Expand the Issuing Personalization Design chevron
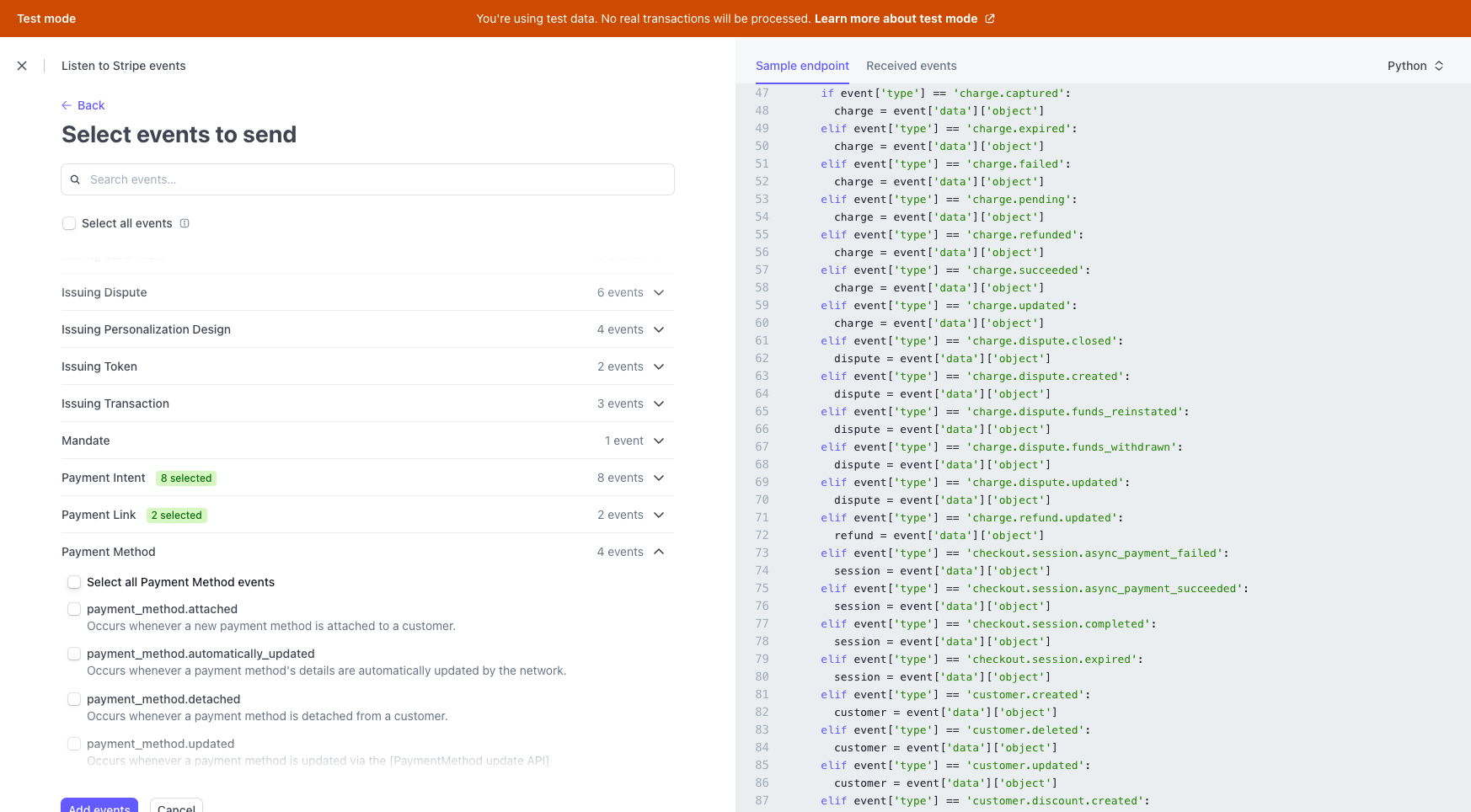 659,329
